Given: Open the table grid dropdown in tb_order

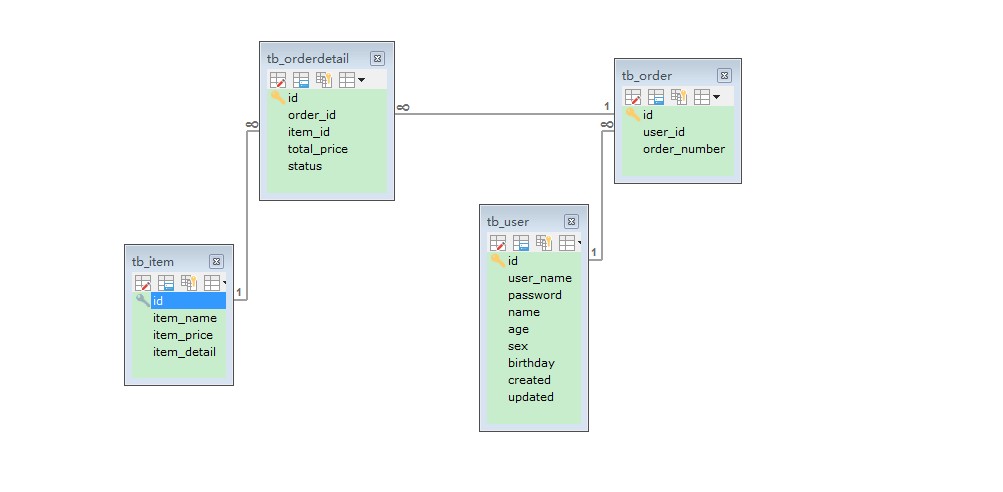Looking at the screenshot, I should pyautogui.click(x=707, y=97).
